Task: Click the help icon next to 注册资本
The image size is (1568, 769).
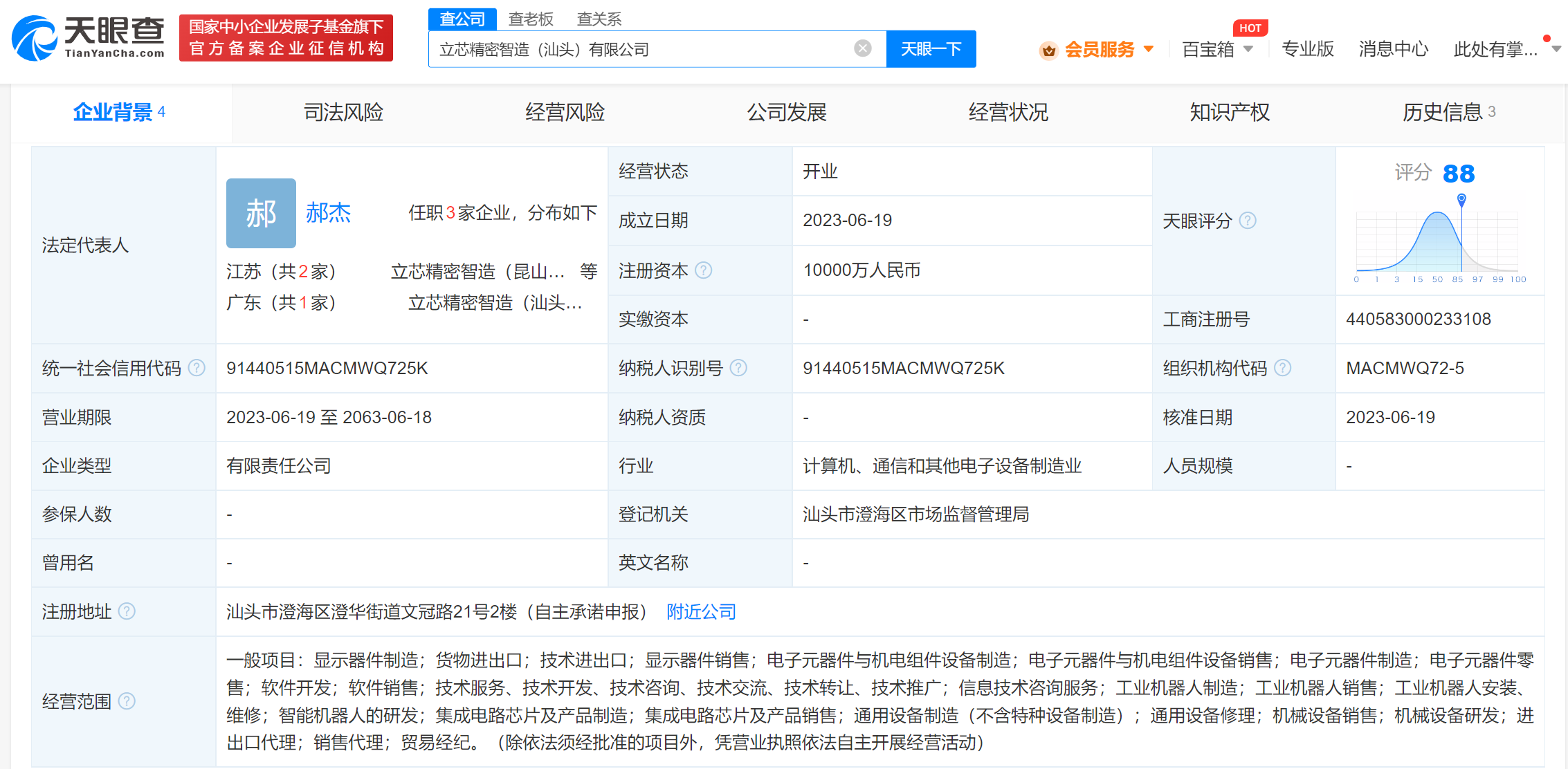Action: 703,270
